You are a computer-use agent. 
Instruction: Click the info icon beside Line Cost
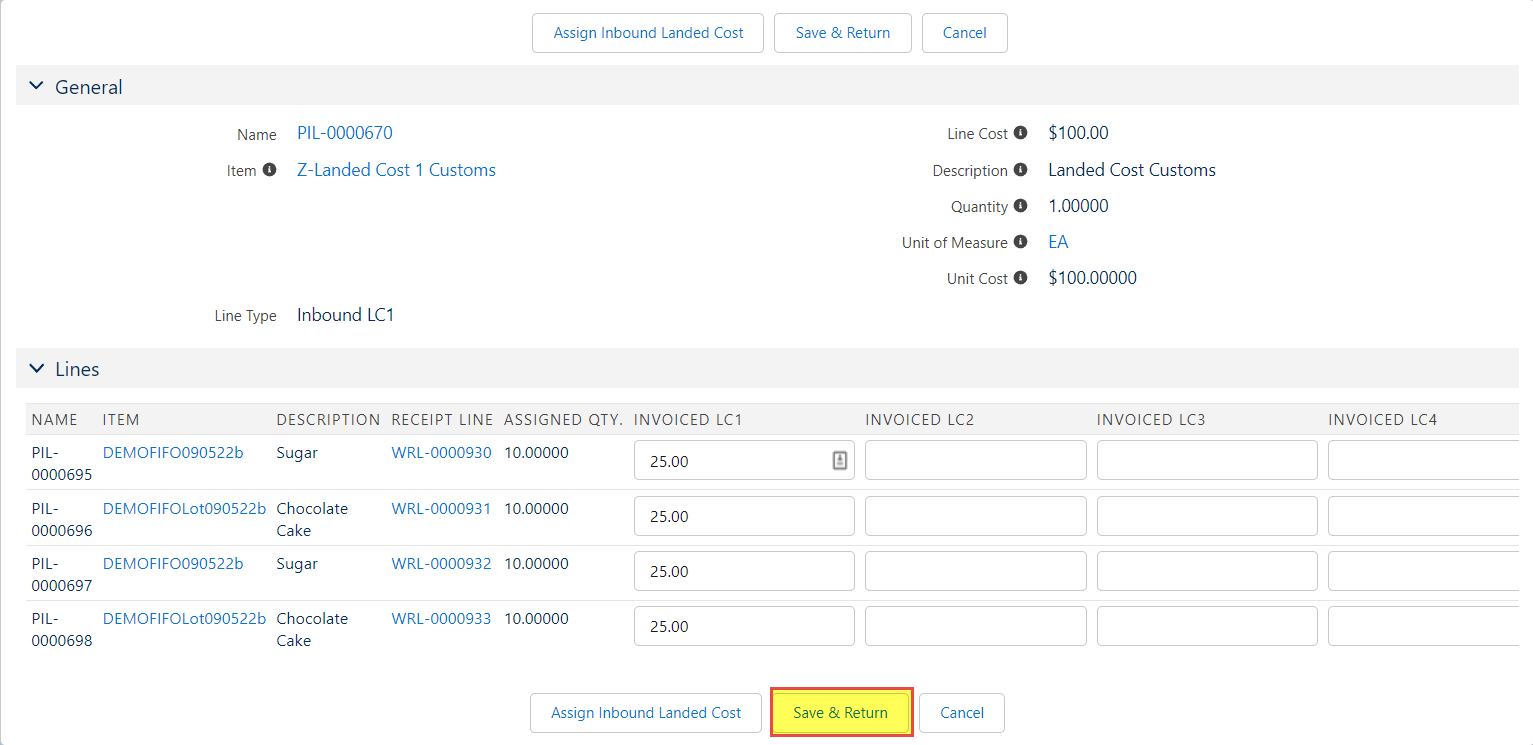[x=1020, y=133]
